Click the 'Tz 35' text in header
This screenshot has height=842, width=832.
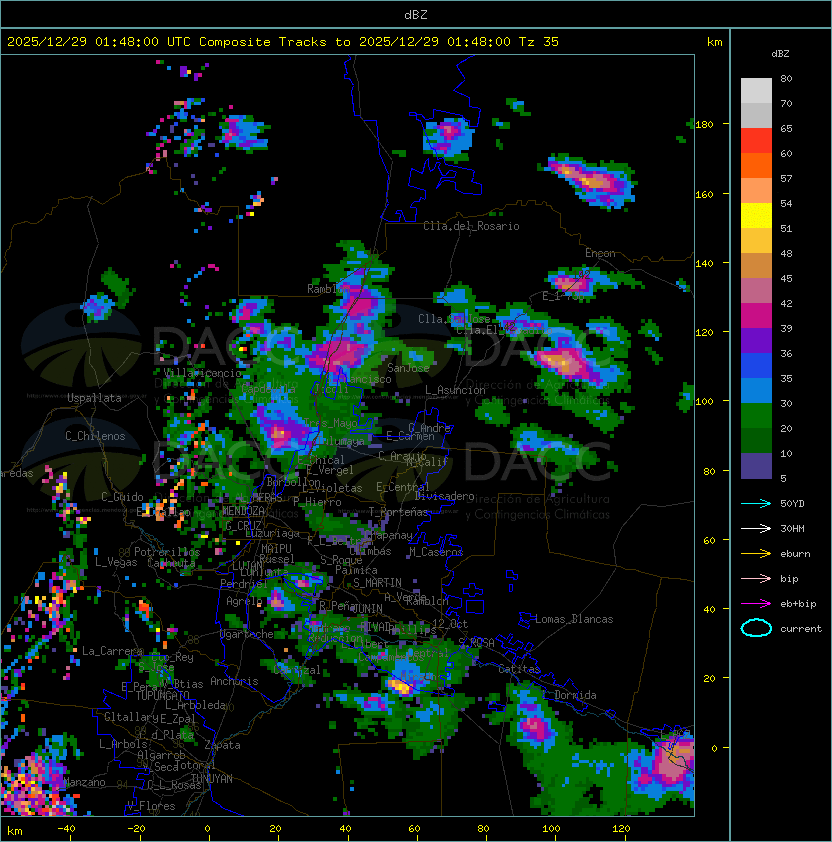[539, 42]
